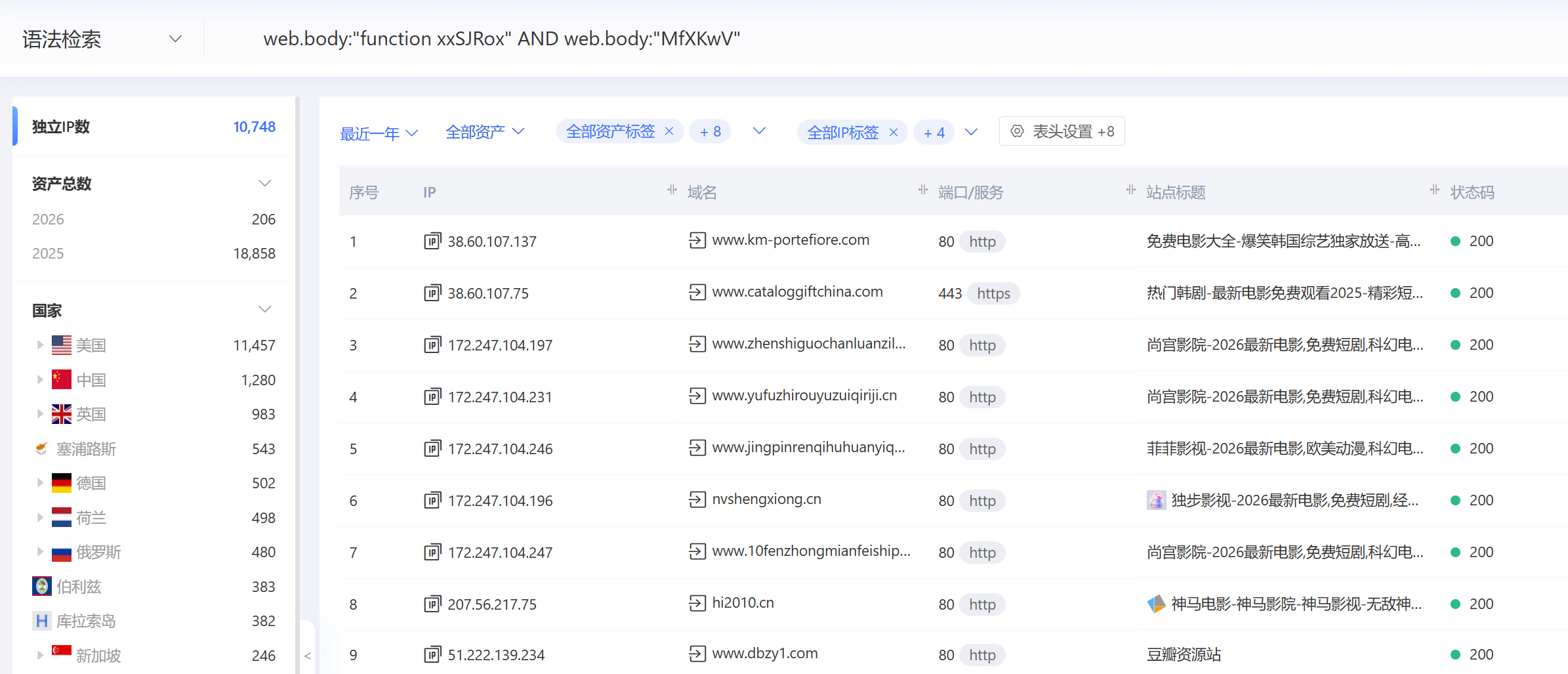Open the 最近一年 time range dropdown

379,133
